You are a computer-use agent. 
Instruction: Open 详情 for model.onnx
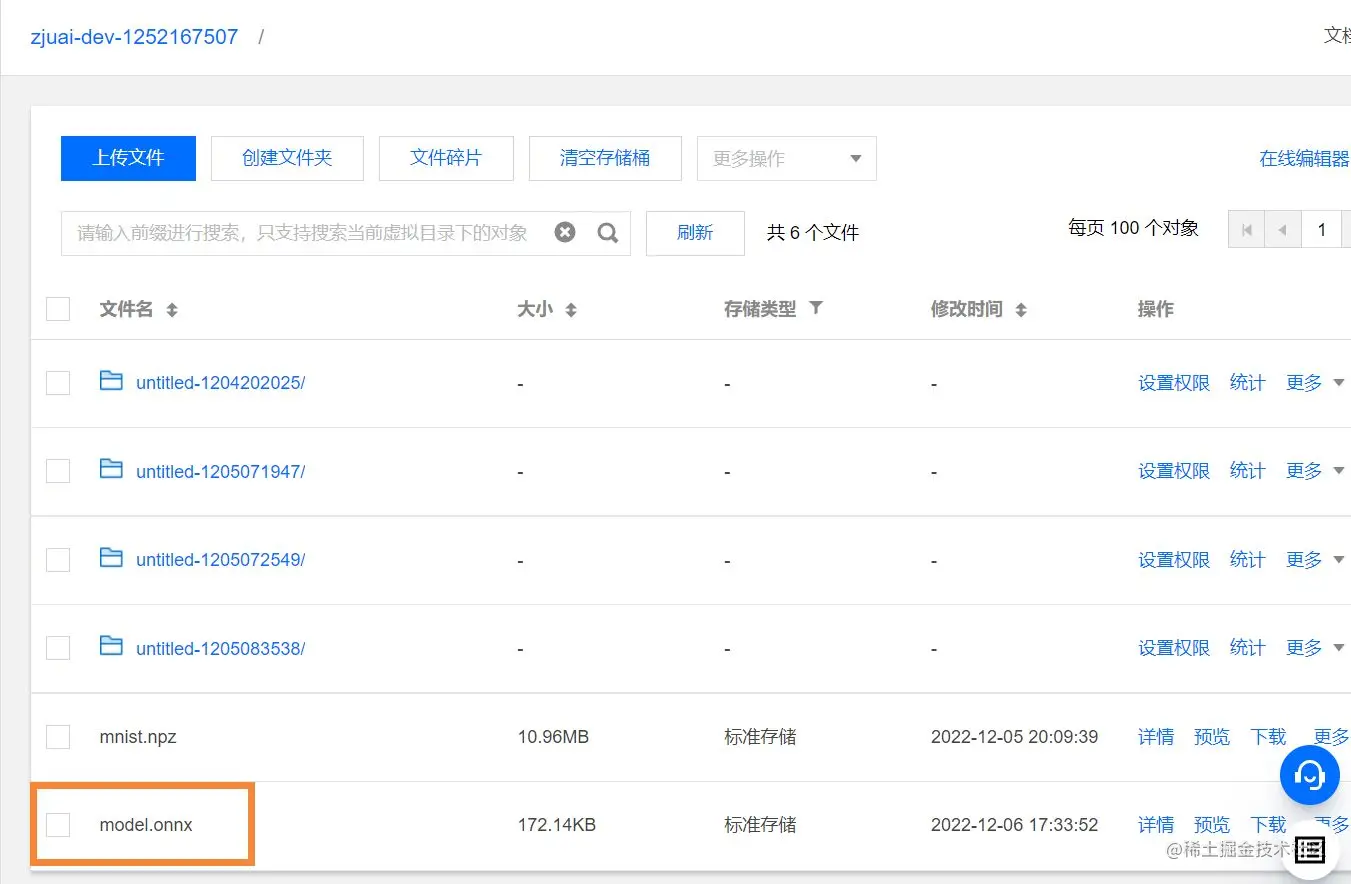tap(1156, 825)
